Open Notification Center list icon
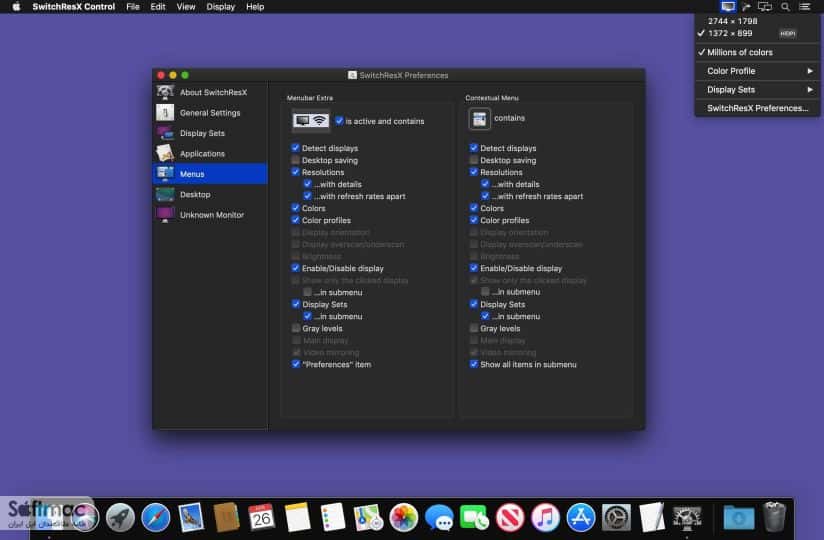The image size is (824, 540). tap(805, 7)
